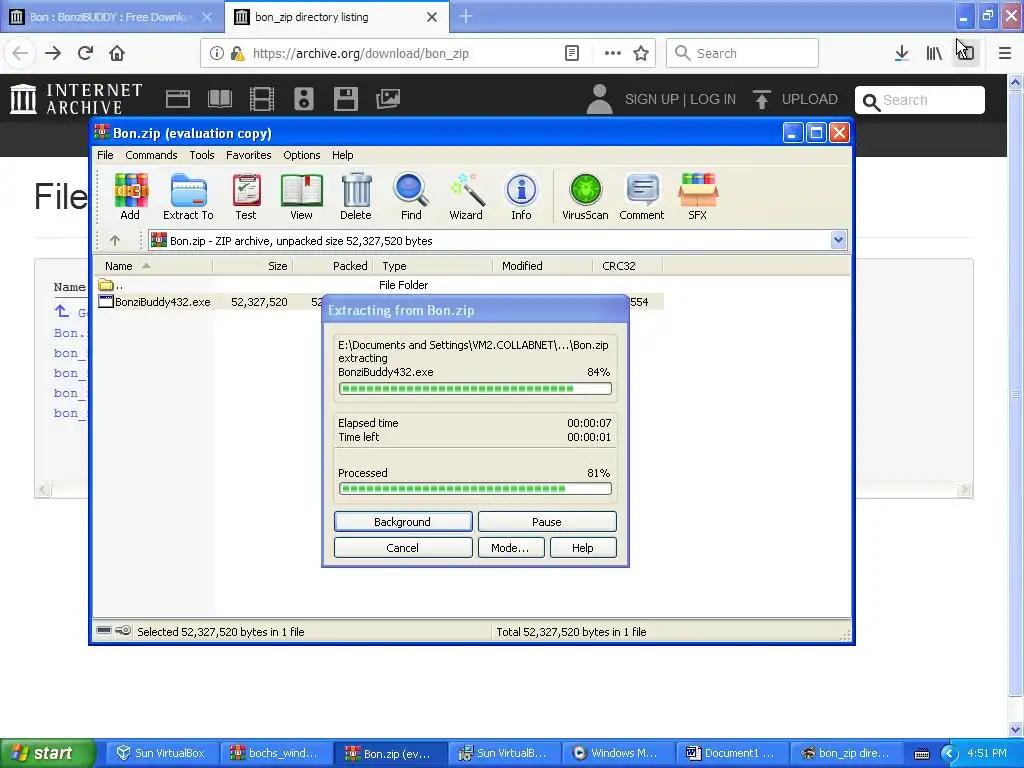Open the Extract To tool
Screen dimensions: 1024x768
tap(188, 197)
